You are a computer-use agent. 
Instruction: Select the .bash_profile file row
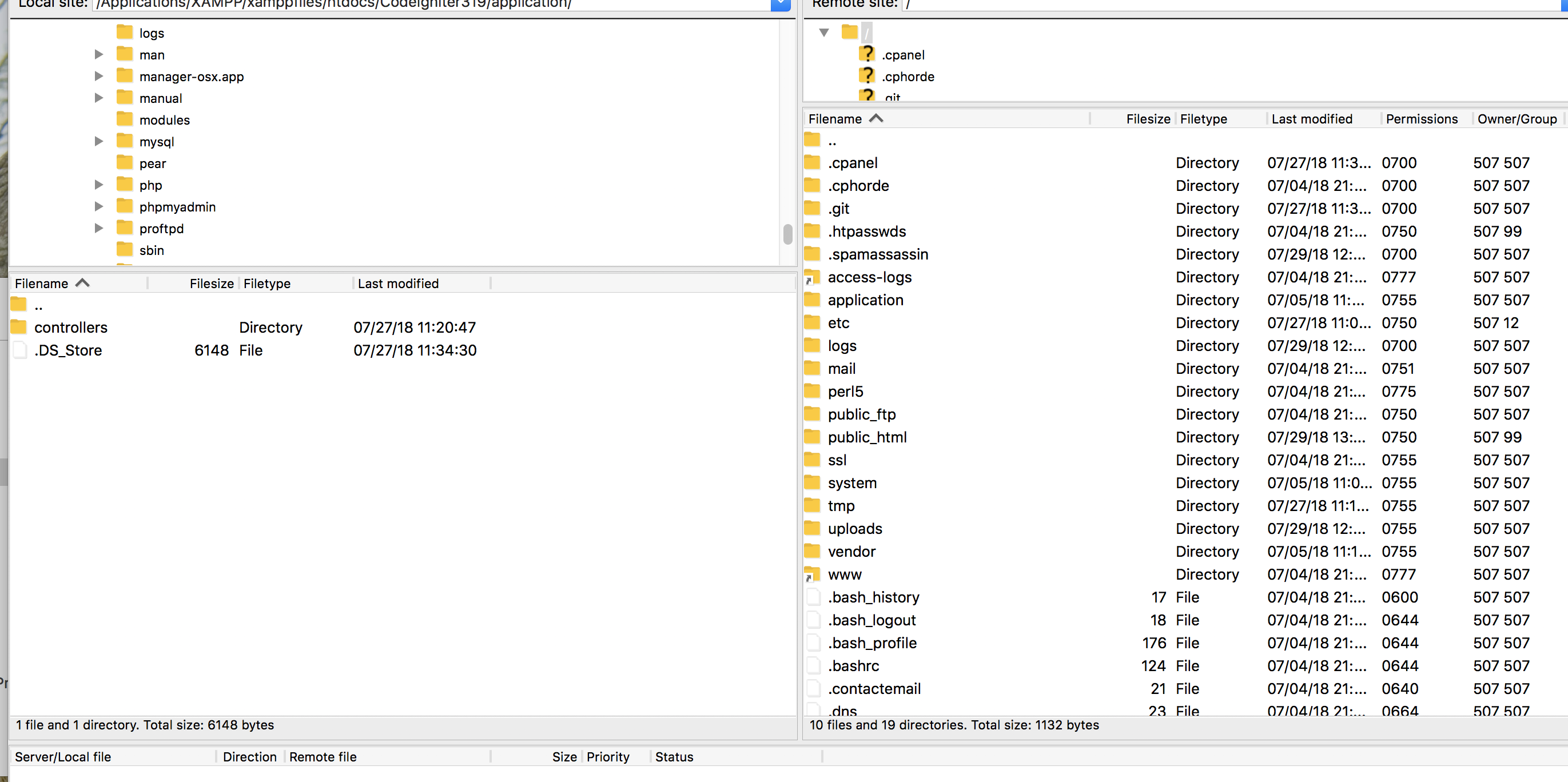click(x=1185, y=643)
